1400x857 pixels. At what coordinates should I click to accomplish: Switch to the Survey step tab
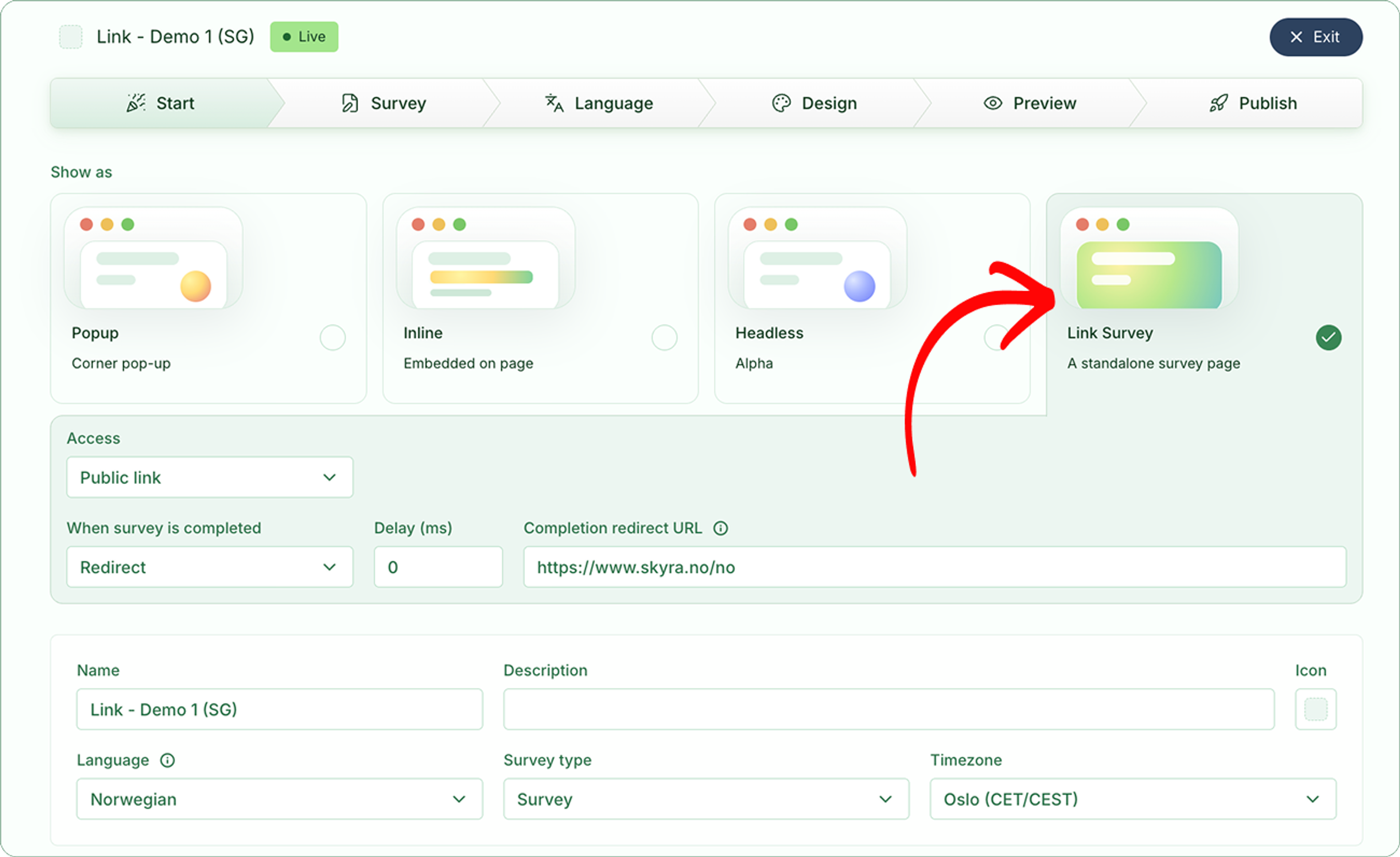(x=384, y=104)
